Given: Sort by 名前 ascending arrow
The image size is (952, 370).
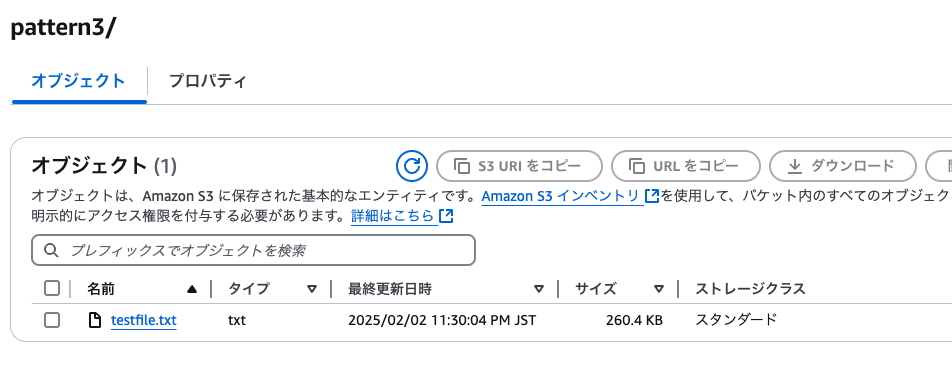Looking at the screenshot, I should (x=192, y=289).
